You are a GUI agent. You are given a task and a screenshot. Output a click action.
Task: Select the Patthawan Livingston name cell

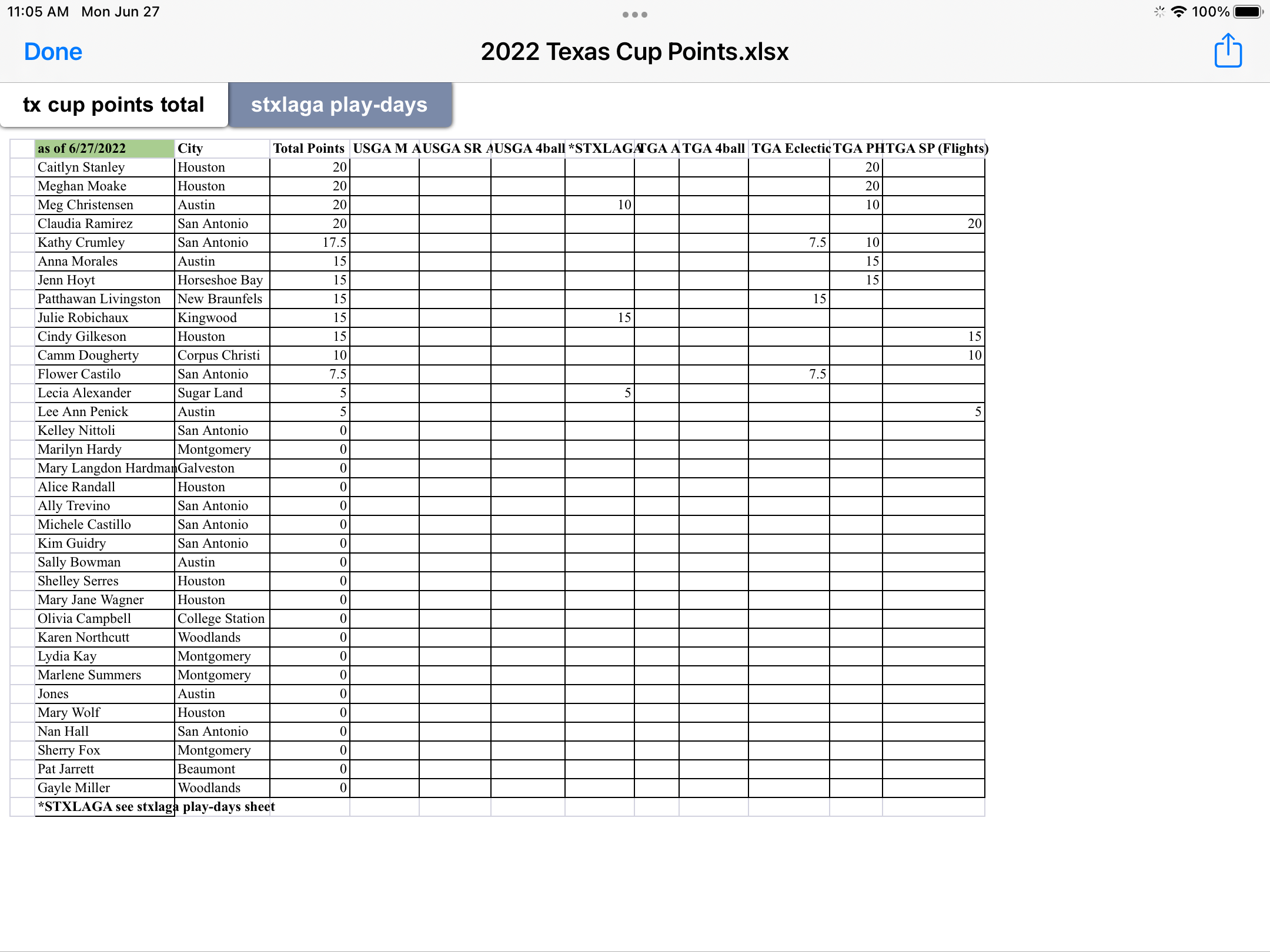(104, 299)
